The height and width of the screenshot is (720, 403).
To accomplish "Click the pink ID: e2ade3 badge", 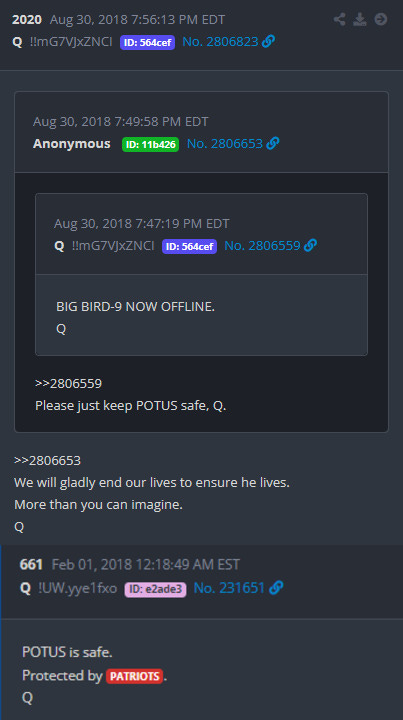I will point(155,589).
